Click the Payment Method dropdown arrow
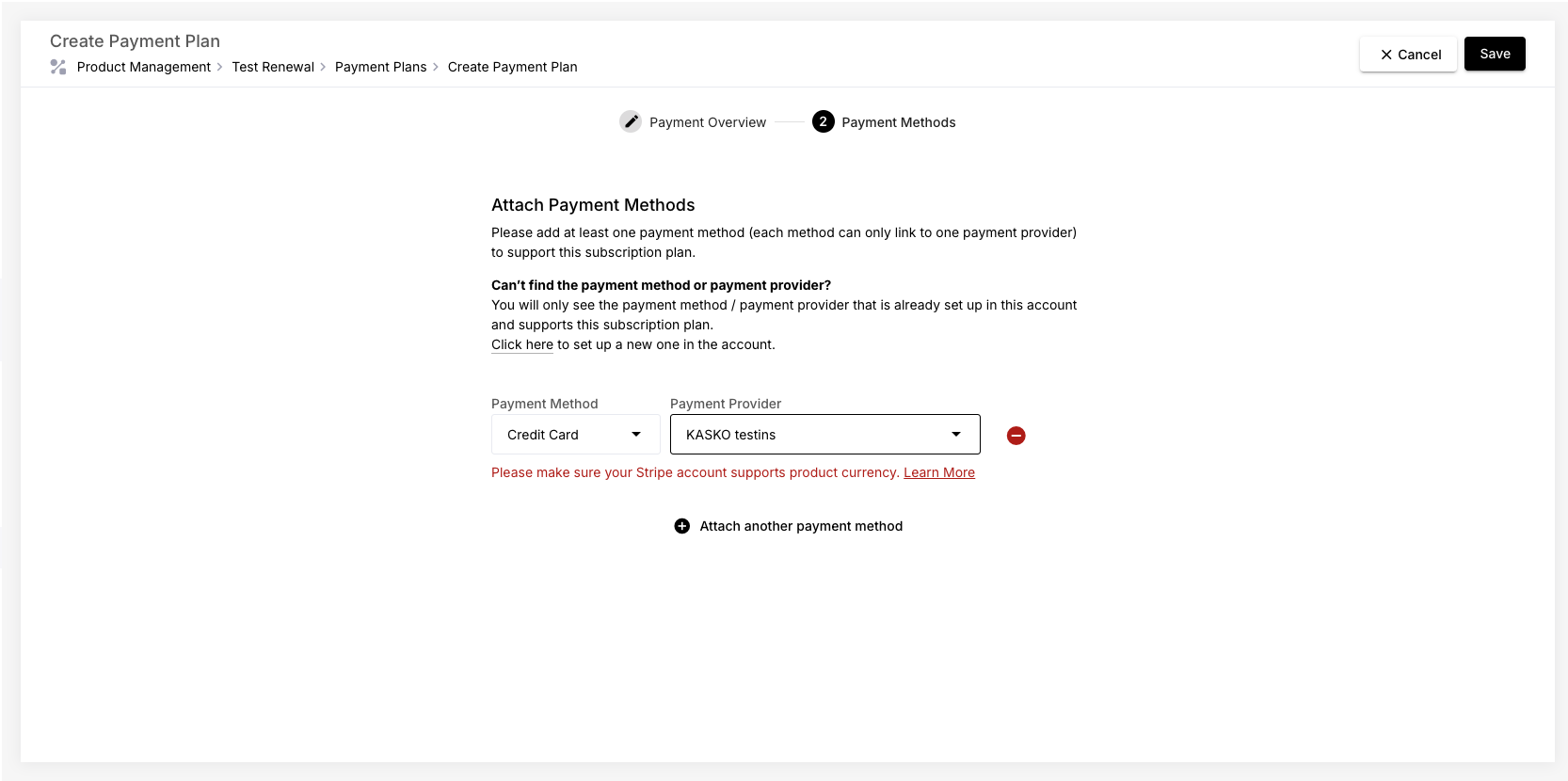The width and height of the screenshot is (1568, 781). click(636, 435)
